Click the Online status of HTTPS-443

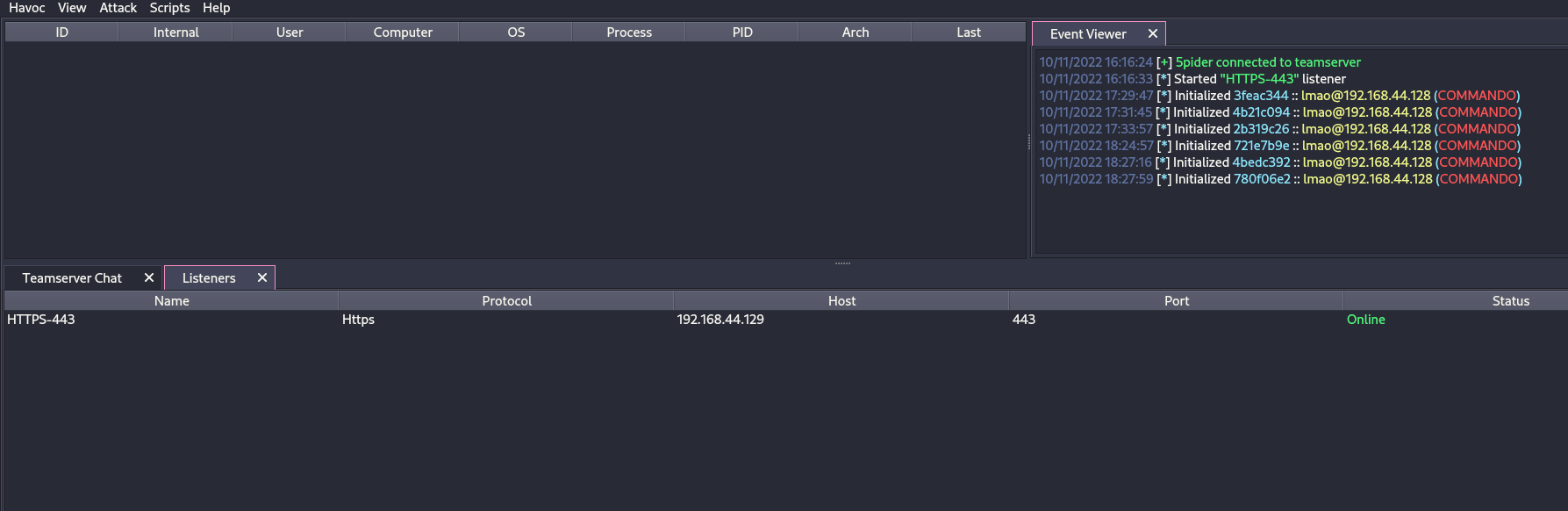(1365, 320)
